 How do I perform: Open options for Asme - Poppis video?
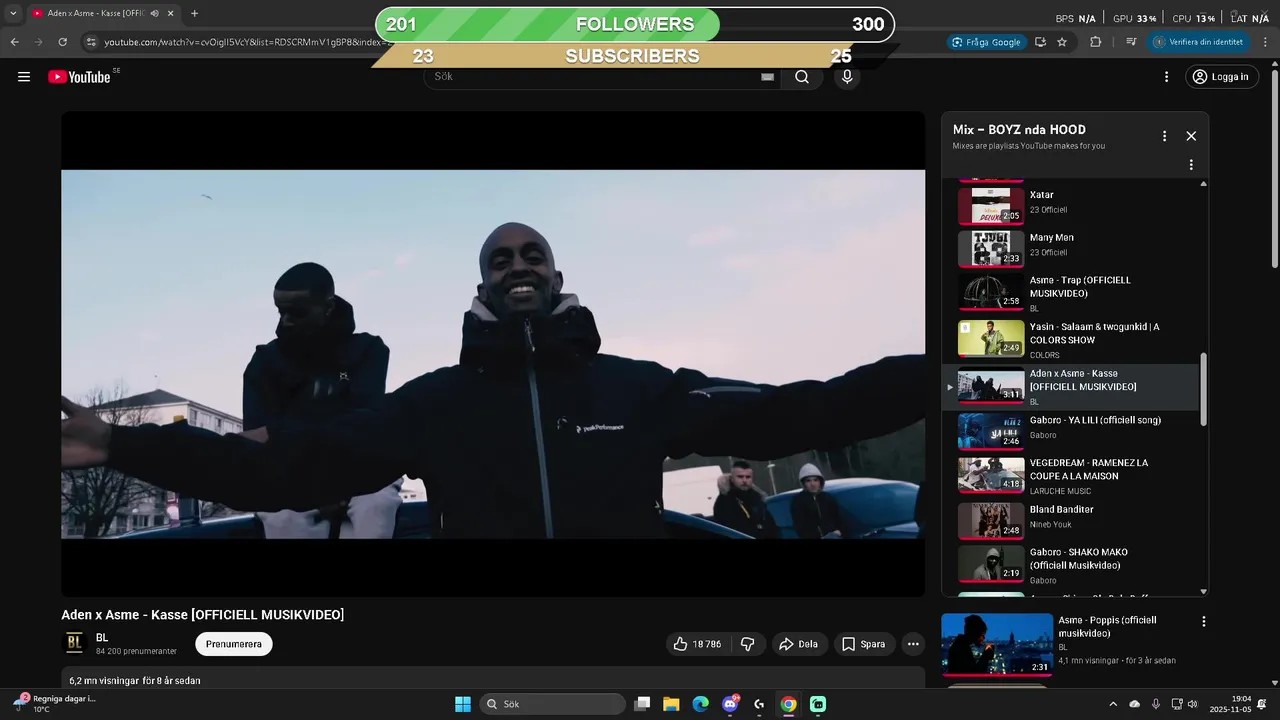[1204, 621]
